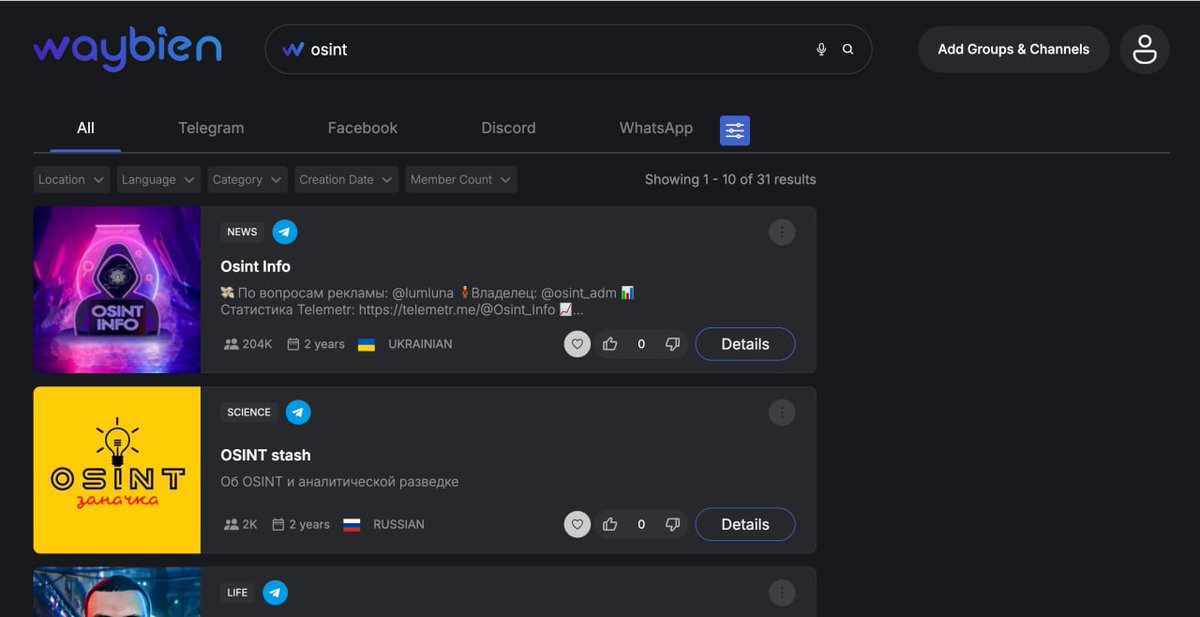Activate voice search microphone icon
Image resolution: width=1200 pixels, height=617 pixels.
[821, 49]
